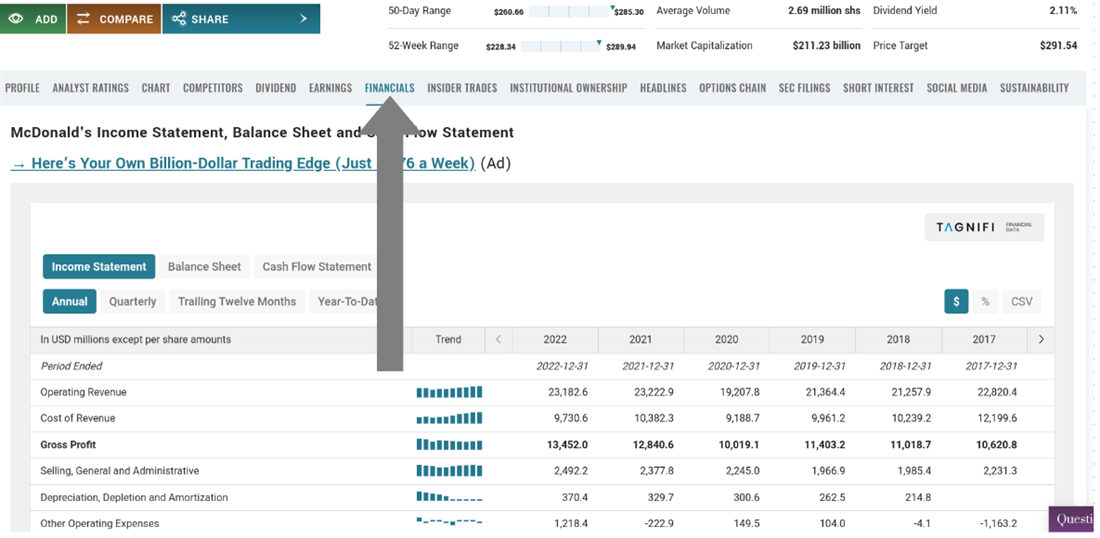Screen dimensions: 1100x538
Task: Open the Billion-Dollar Trading Edge ad link
Action: click(x=242, y=163)
